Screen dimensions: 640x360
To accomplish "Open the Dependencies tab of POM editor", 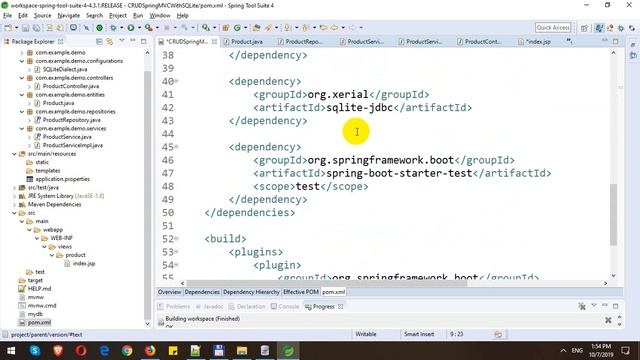I will click(x=202, y=292).
